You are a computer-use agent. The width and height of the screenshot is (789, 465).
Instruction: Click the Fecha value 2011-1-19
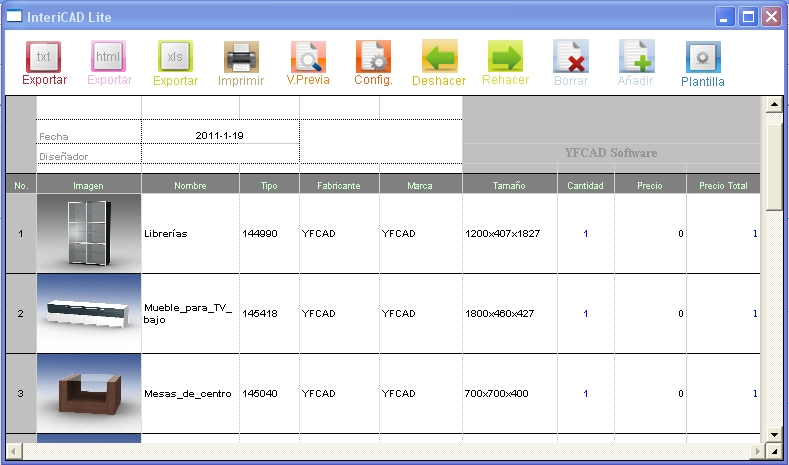point(219,135)
